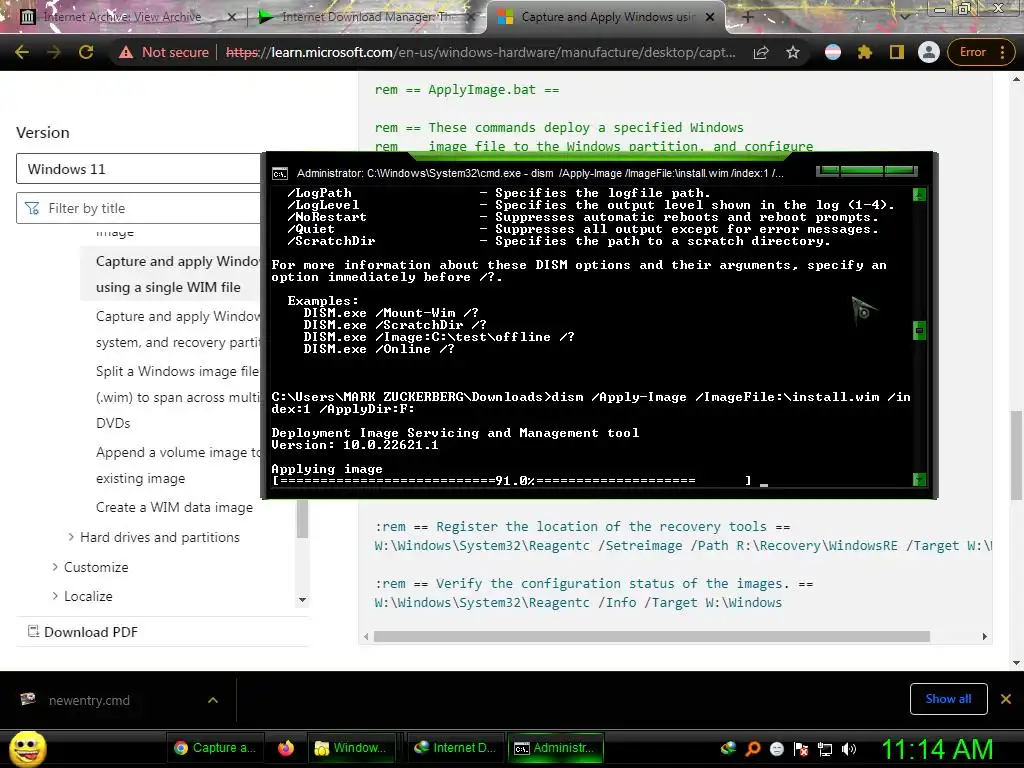
Task: Expand Hard drives and partitions section
Action: 159,537
